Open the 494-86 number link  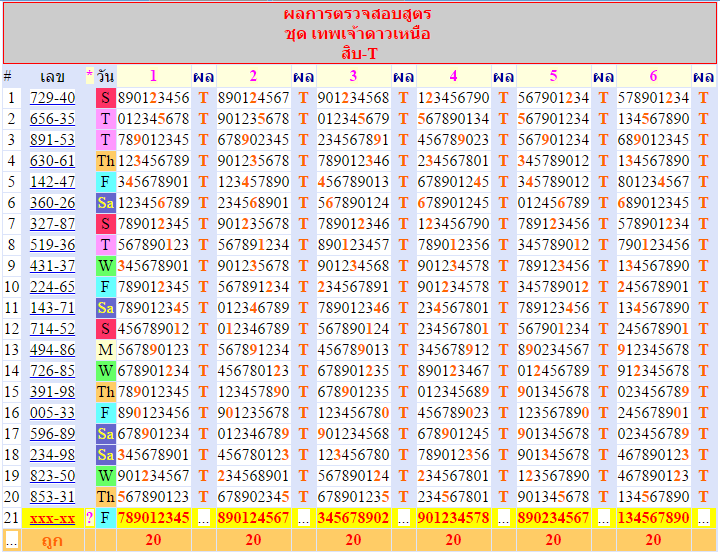52,350
